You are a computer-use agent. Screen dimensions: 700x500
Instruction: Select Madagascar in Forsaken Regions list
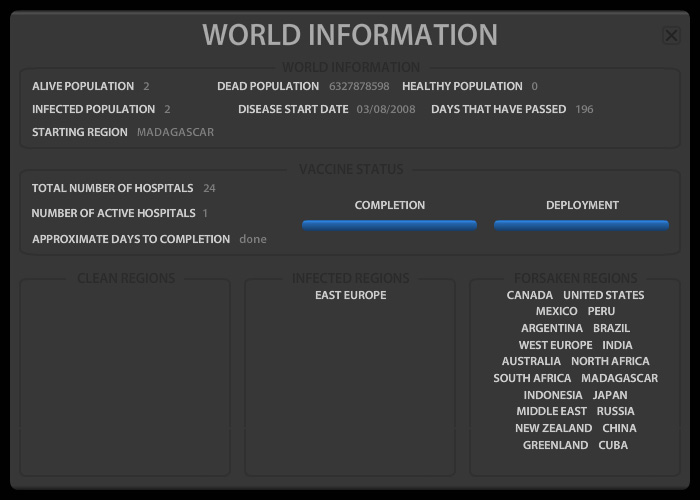pyautogui.click(x=619, y=378)
